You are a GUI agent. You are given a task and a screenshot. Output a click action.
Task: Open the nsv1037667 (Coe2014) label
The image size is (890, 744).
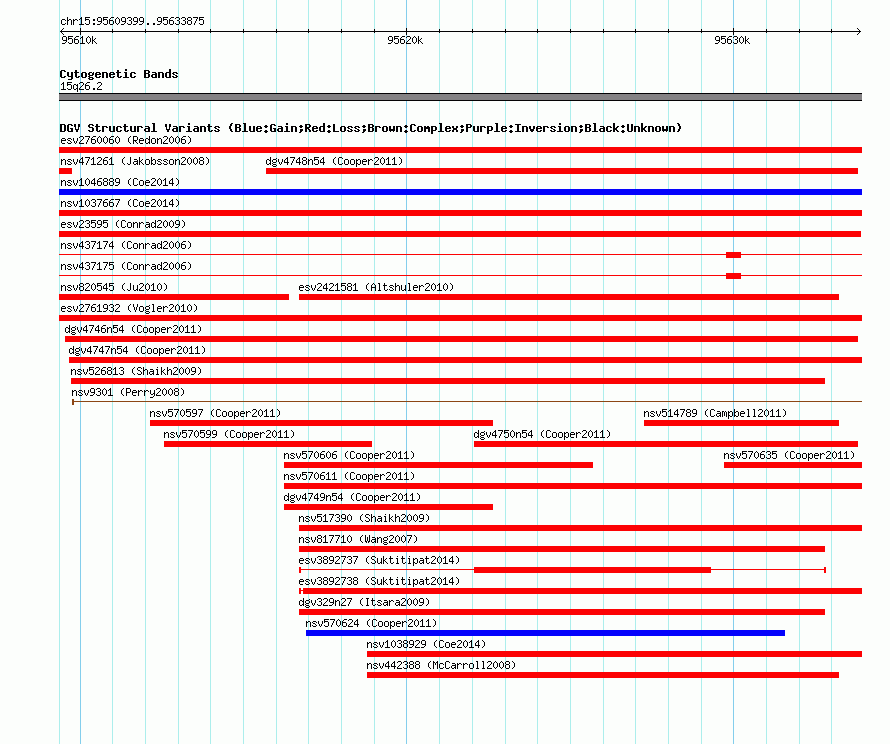click(x=120, y=203)
